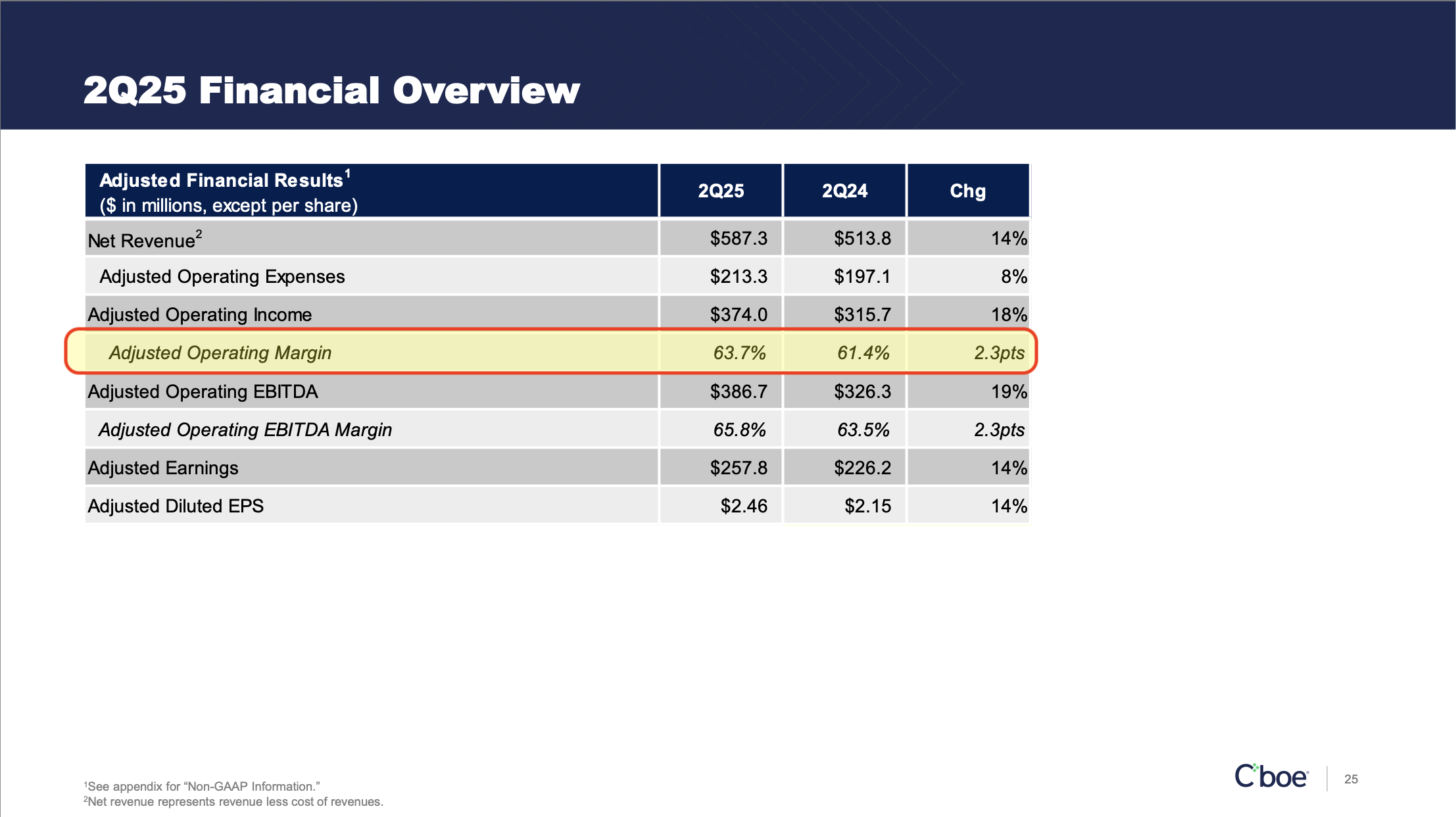Select the 65.8% EBITDA margin value
This screenshot has width=1456, height=817.
point(739,430)
